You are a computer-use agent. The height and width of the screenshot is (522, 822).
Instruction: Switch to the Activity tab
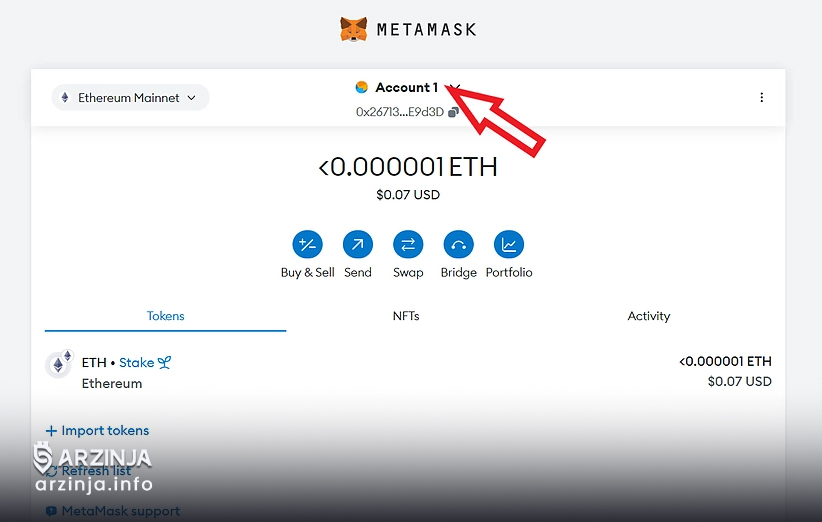point(648,316)
